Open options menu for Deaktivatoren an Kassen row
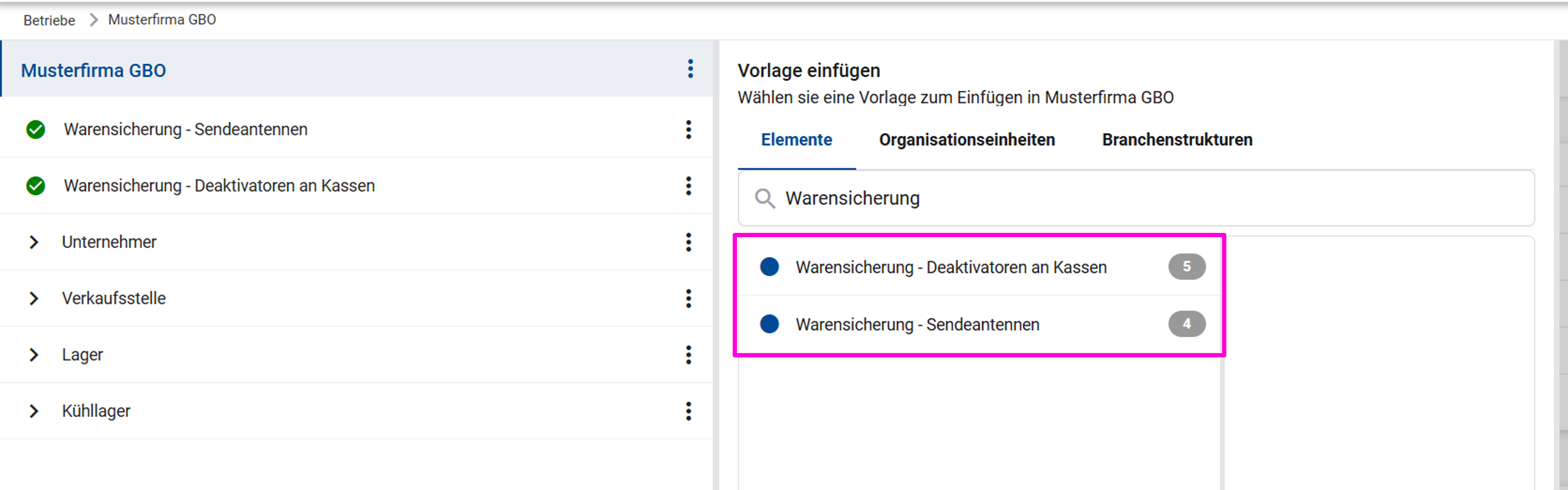The image size is (1568, 490). click(x=688, y=186)
